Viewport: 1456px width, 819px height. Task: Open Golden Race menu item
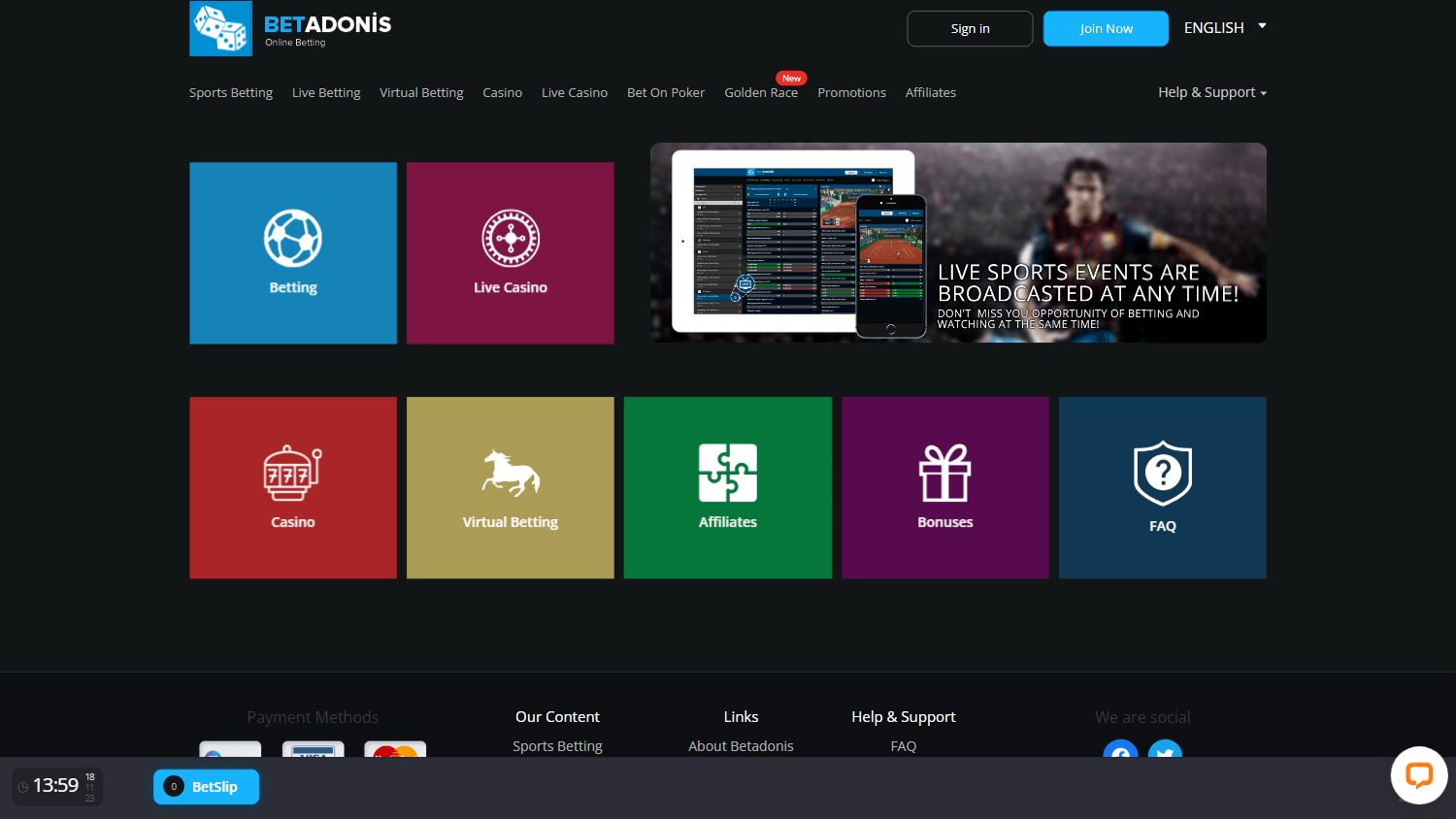[x=761, y=93]
